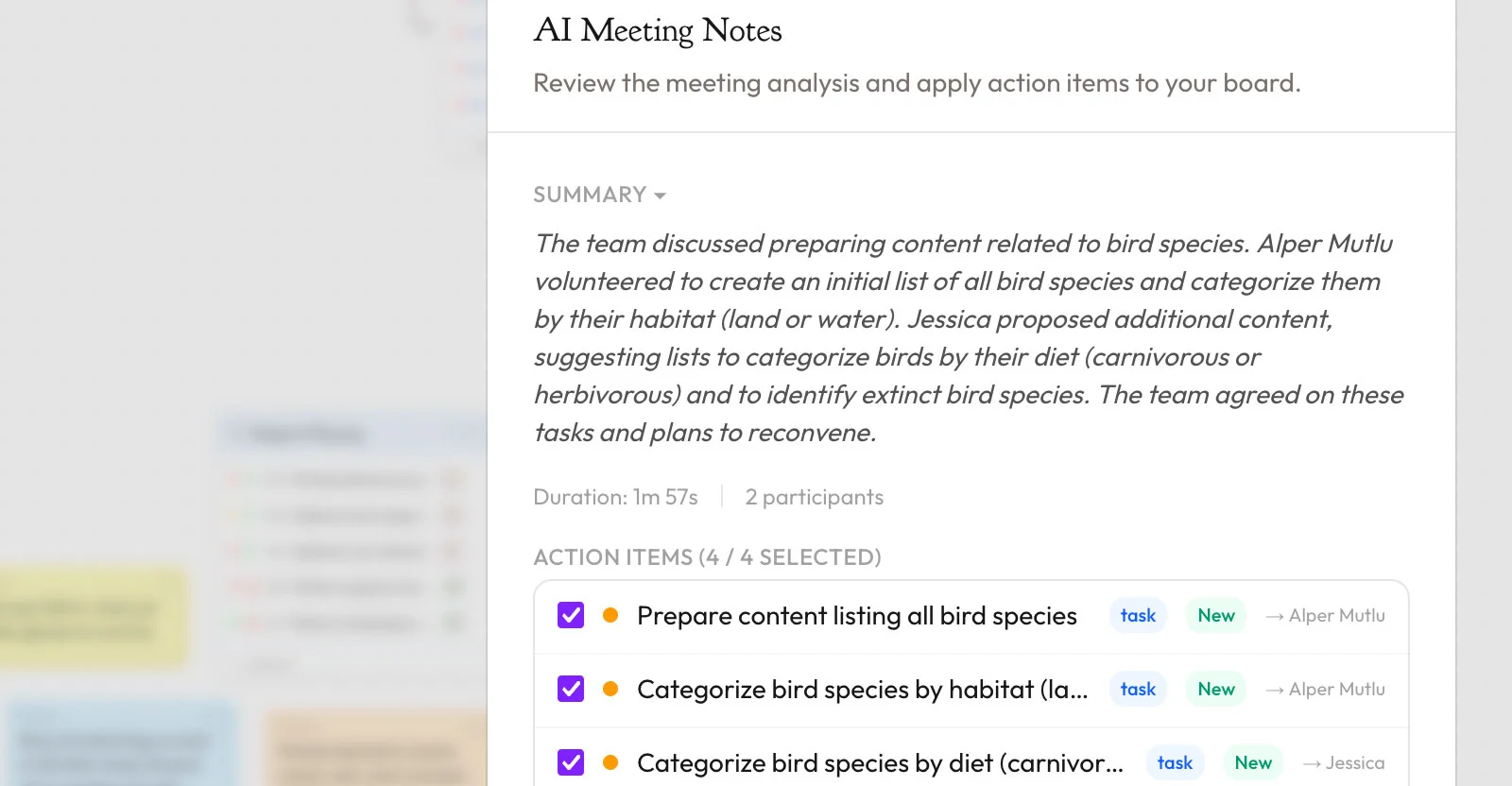Open the 'task' type tag on diet item
This screenshot has width=1512, height=786.
[1175, 762]
